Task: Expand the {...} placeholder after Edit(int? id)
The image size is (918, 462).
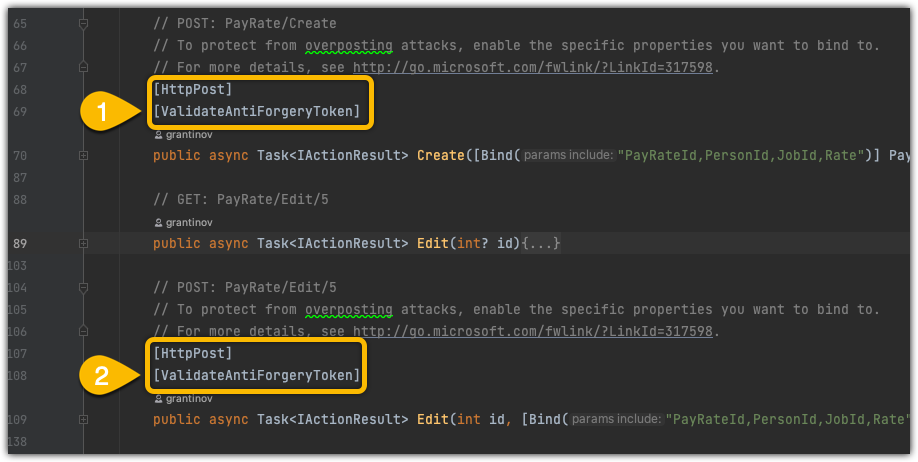Action: (541, 243)
